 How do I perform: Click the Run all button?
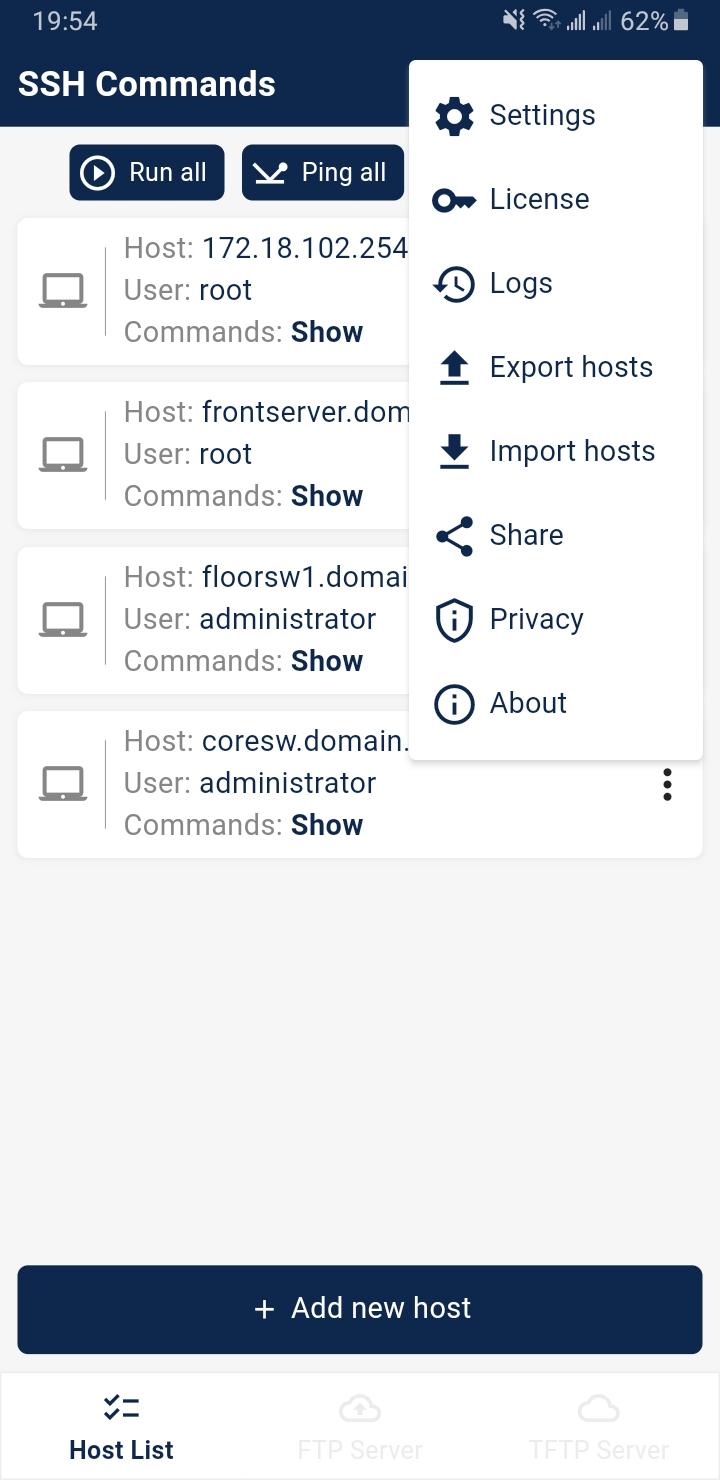tap(147, 173)
